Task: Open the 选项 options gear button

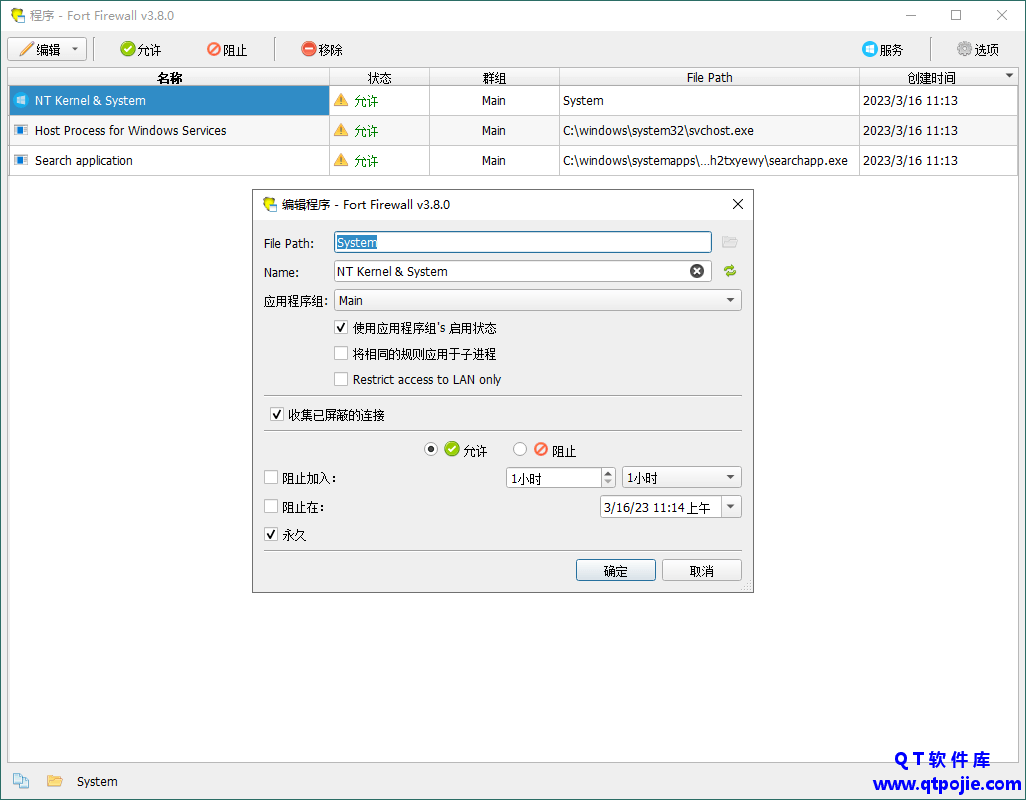Action: (x=978, y=50)
